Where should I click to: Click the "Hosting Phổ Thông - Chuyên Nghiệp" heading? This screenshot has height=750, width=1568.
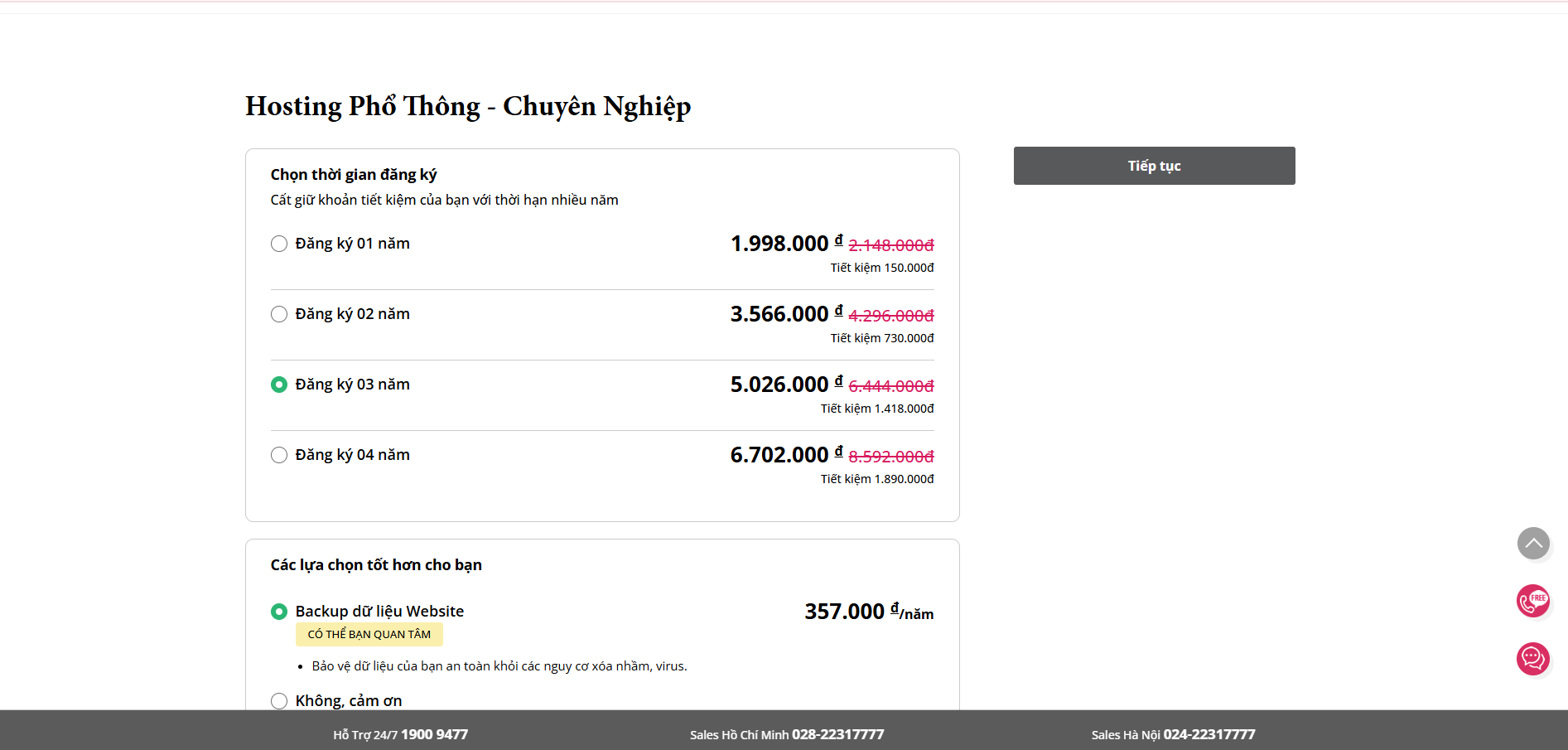click(468, 106)
